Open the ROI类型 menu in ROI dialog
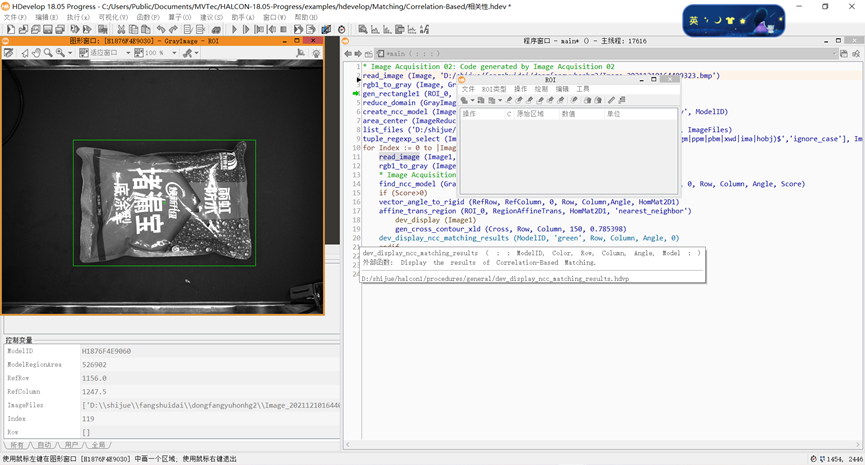865x465 pixels. click(494, 89)
